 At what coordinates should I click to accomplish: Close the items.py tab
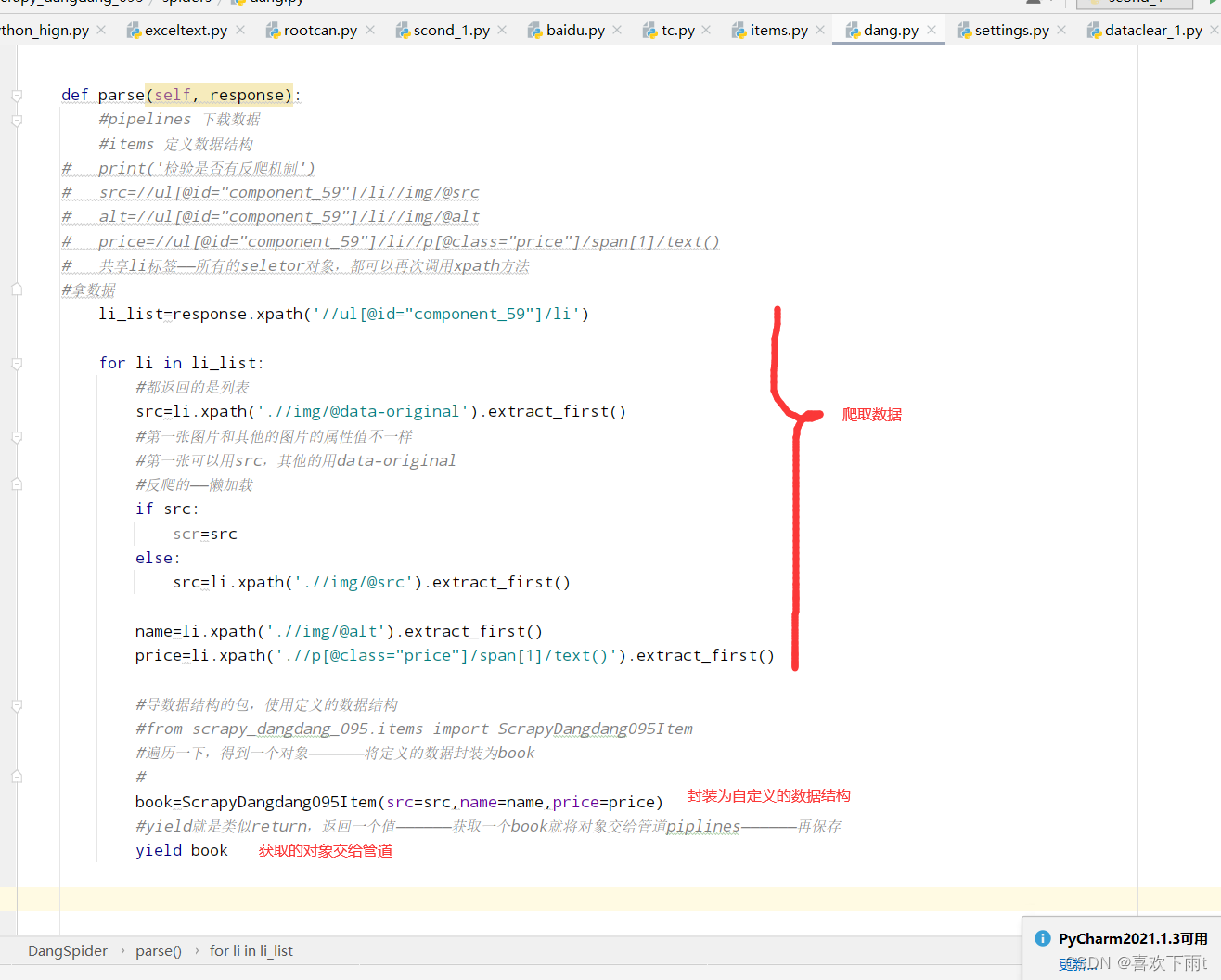click(820, 30)
